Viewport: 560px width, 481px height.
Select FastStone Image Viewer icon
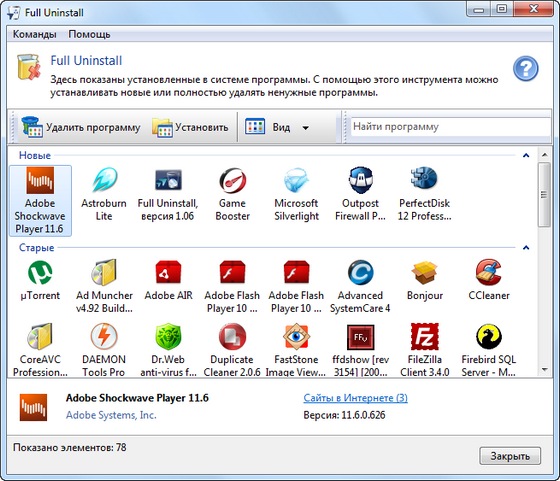[296, 336]
